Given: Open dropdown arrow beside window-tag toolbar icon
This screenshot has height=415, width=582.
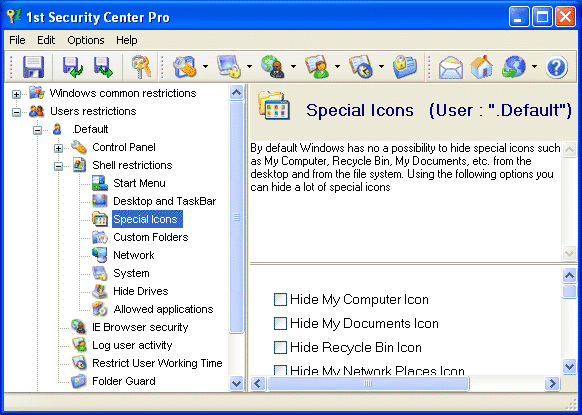Looking at the screenshot, I should click(205, 67).
